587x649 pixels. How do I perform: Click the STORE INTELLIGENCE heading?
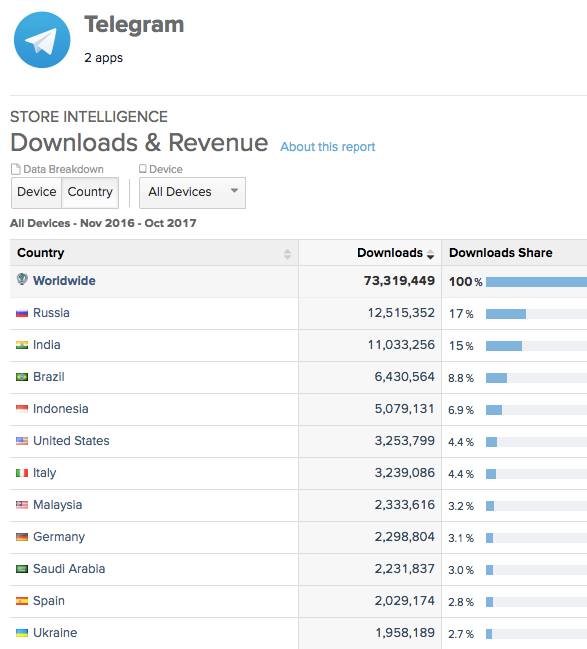pyautogui.click(x=89, y=117)
